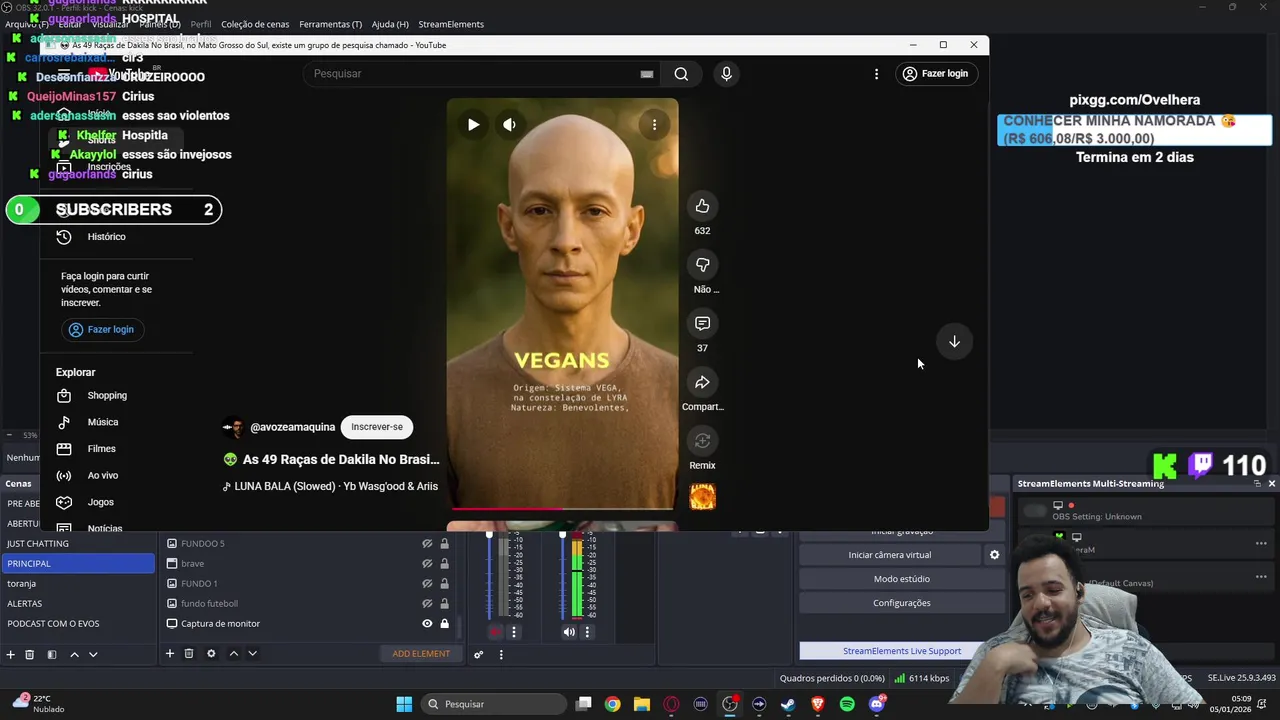Screen dimensions: 1280x720
Task: Toggle visibility of FUNDOO 5 source
Action: click(x=427, y=544)
